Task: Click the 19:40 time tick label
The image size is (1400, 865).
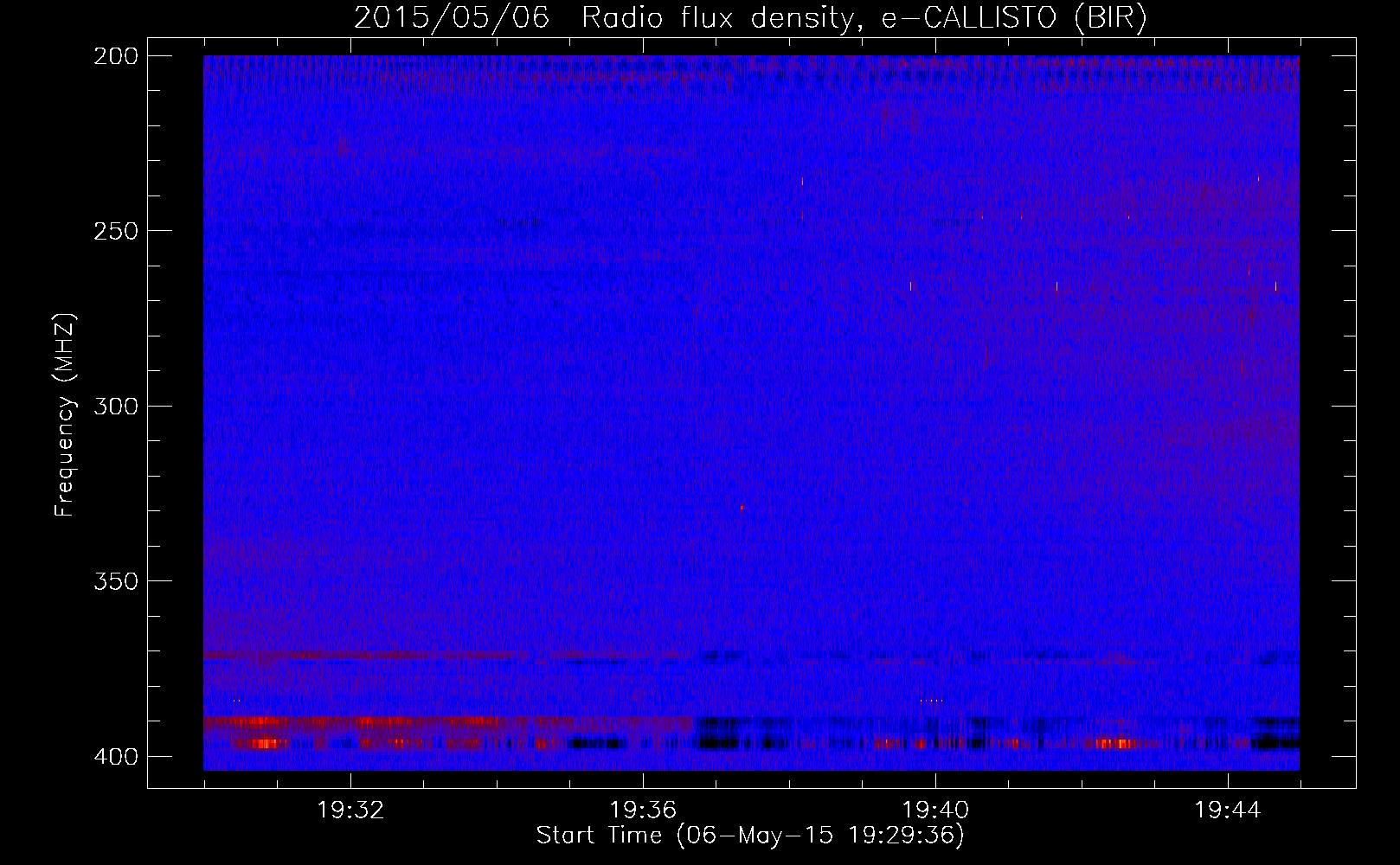Action: pos(935,811)
